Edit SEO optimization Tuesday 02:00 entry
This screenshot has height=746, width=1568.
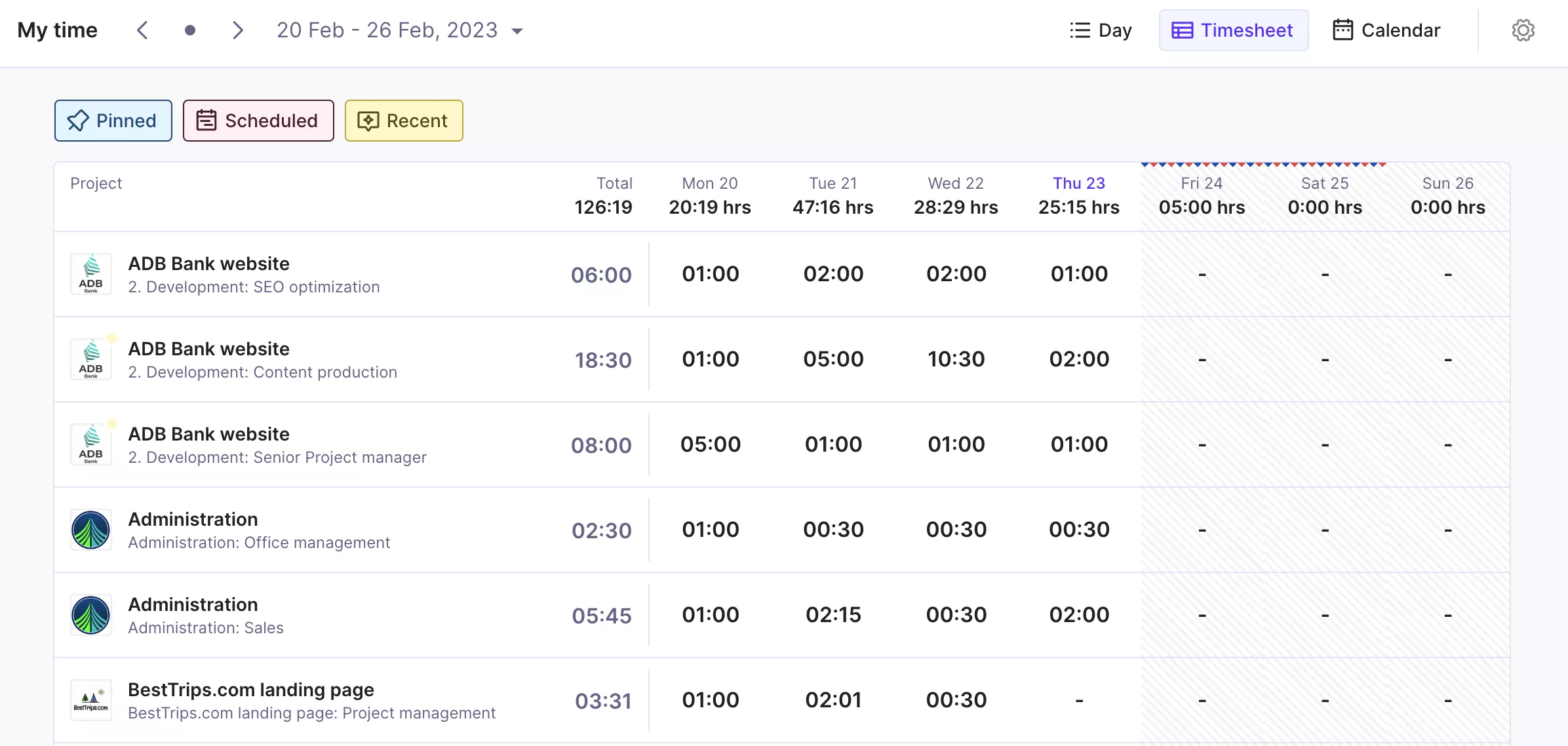coord(833,274)
